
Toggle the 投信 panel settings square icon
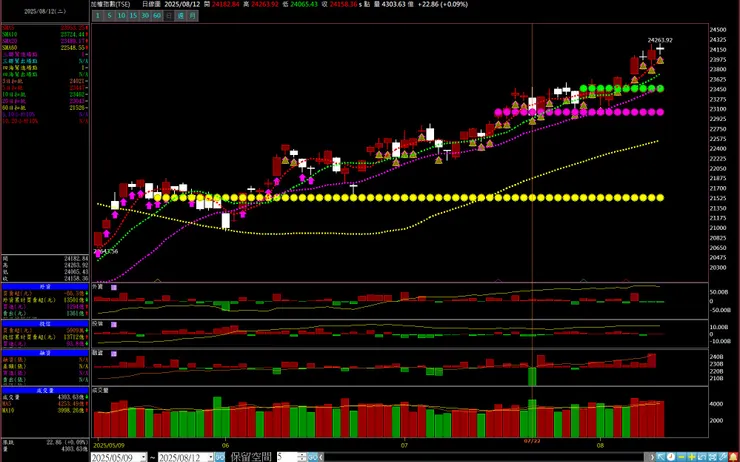point(114,325)
